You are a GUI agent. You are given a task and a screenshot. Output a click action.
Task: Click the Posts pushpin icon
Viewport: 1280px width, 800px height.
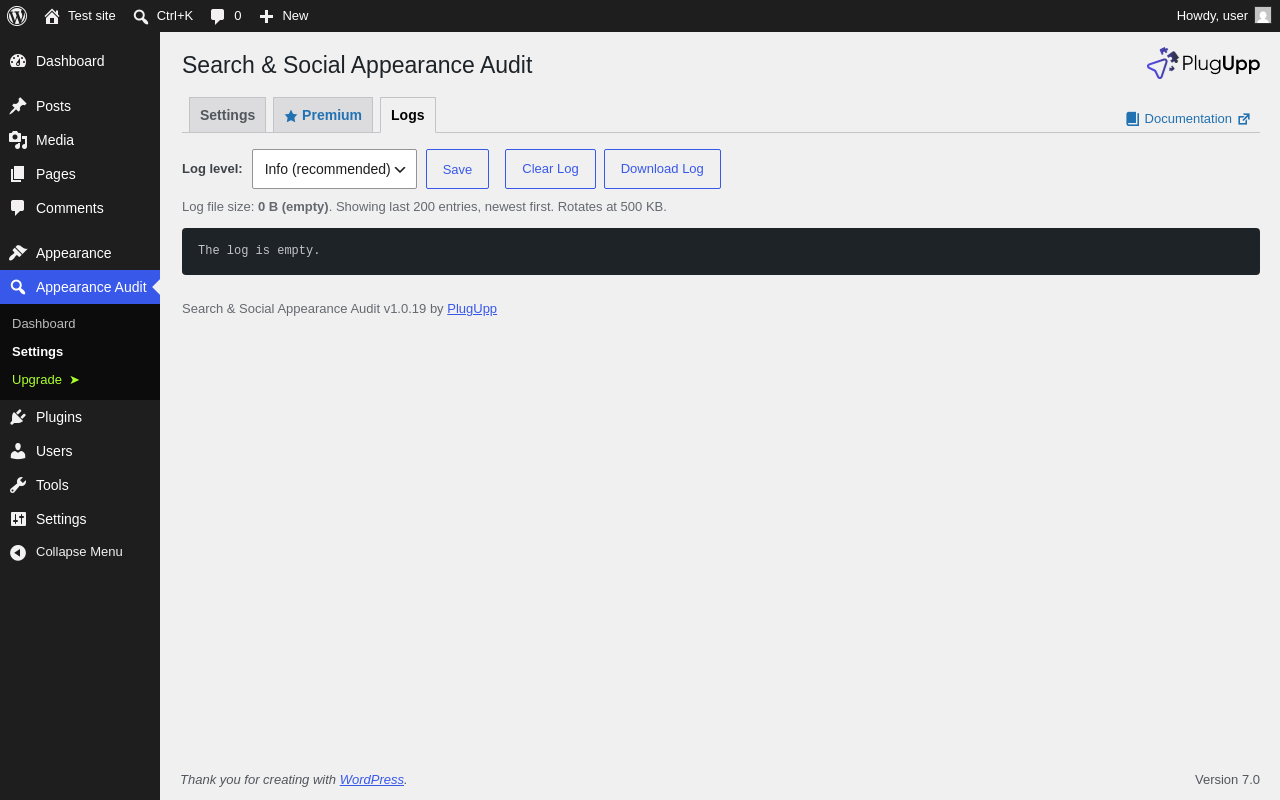click(18, 106)
